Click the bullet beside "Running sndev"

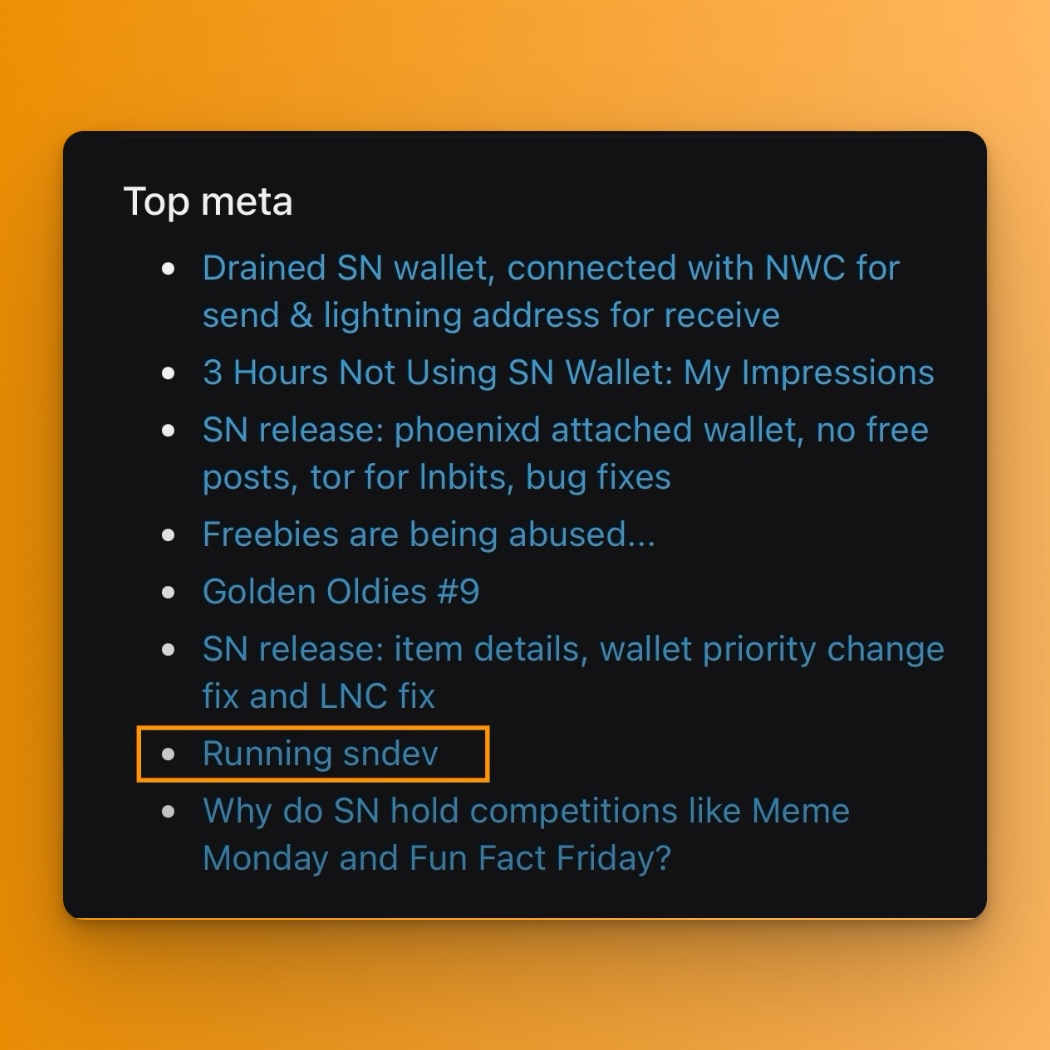168,754
